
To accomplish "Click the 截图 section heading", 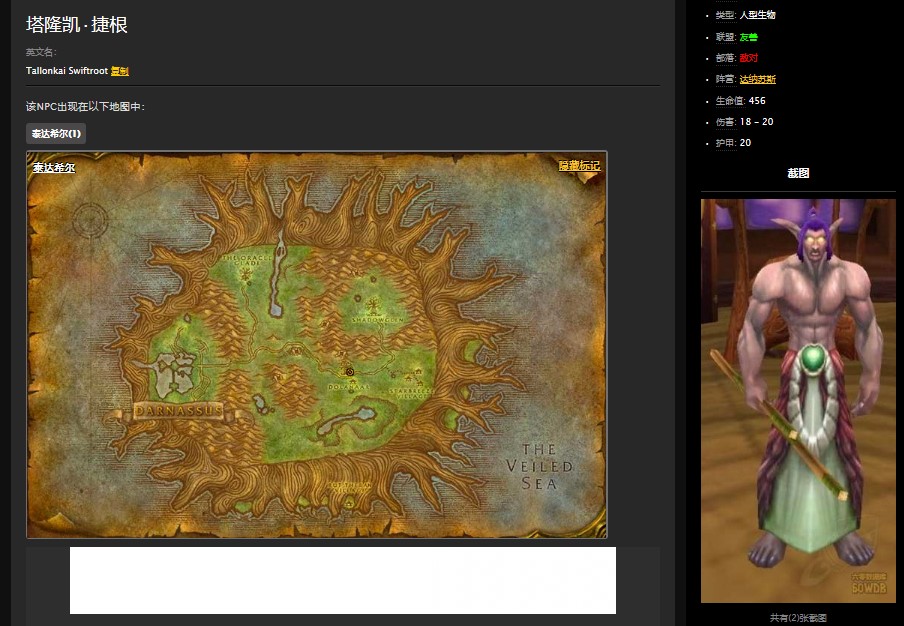I will point(798,173).
